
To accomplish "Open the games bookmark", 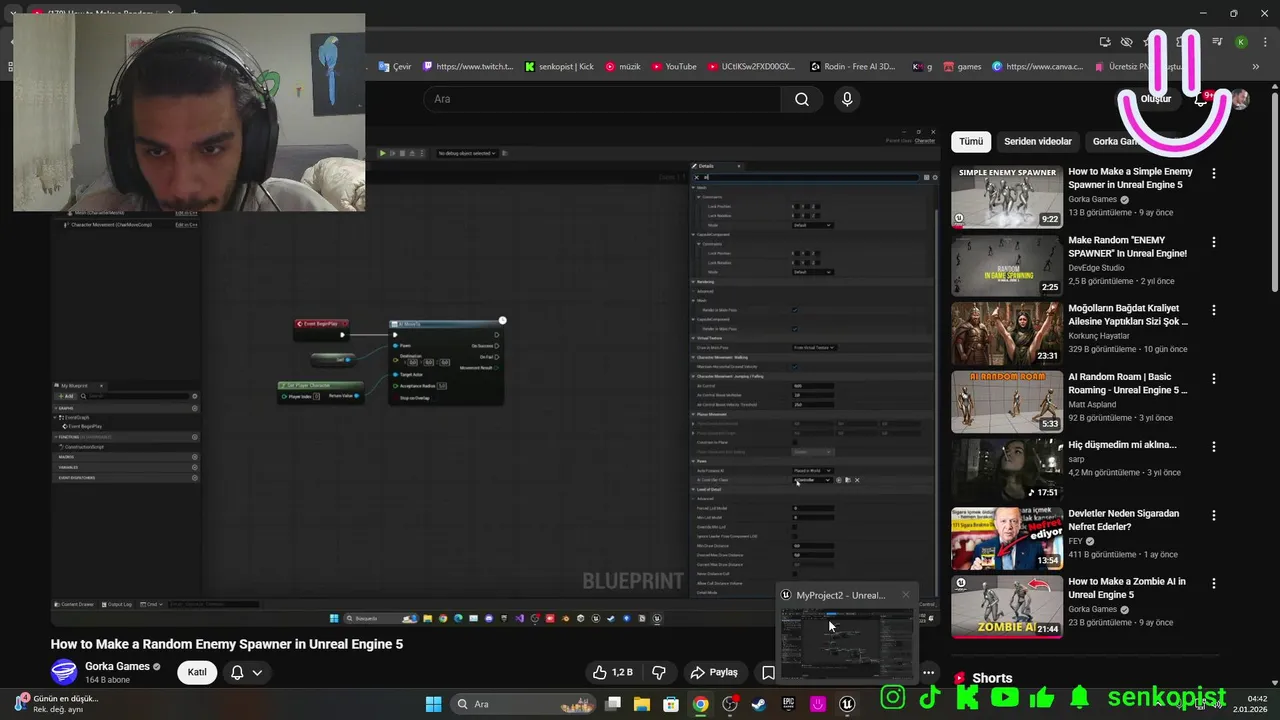I will tap(961, 67).
